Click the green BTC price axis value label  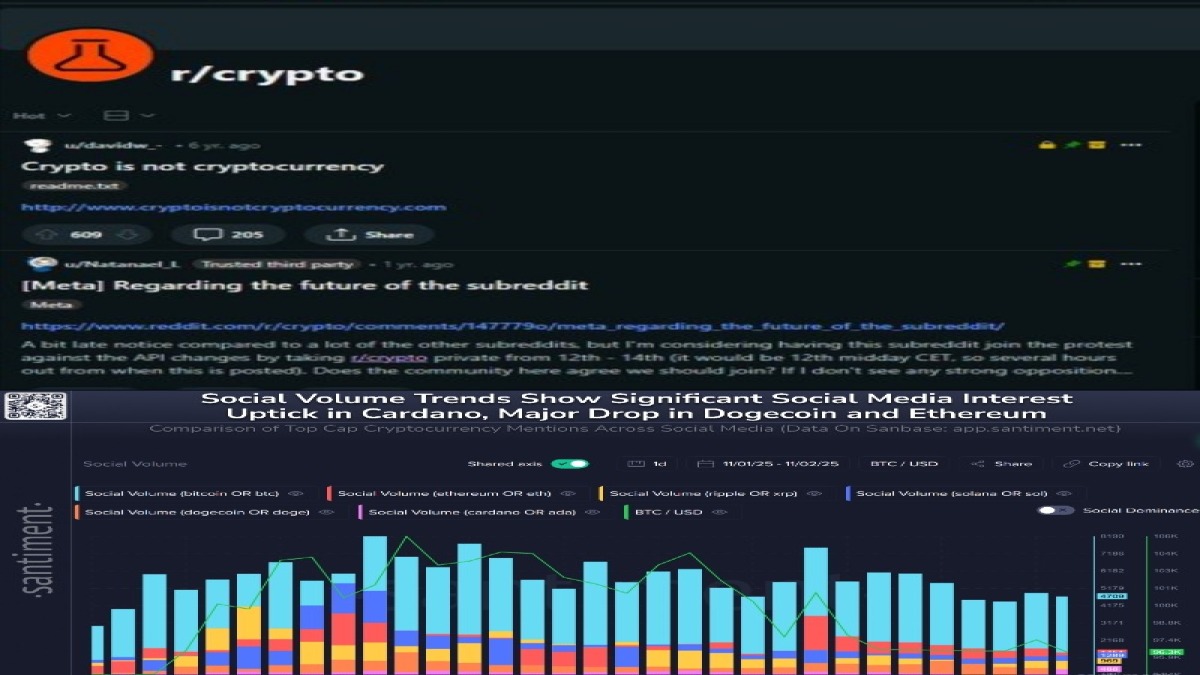click(1166, 652)
